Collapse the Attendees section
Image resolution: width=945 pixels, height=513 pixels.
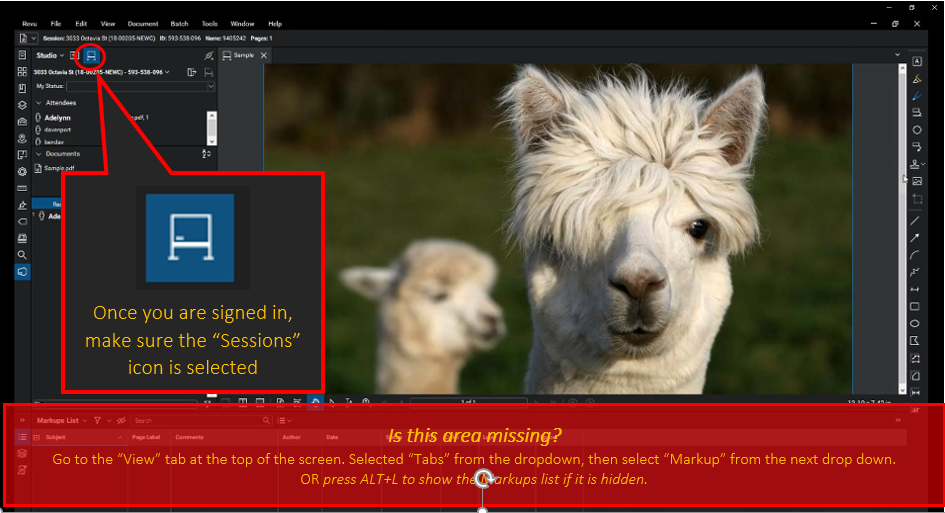(39, 103)
